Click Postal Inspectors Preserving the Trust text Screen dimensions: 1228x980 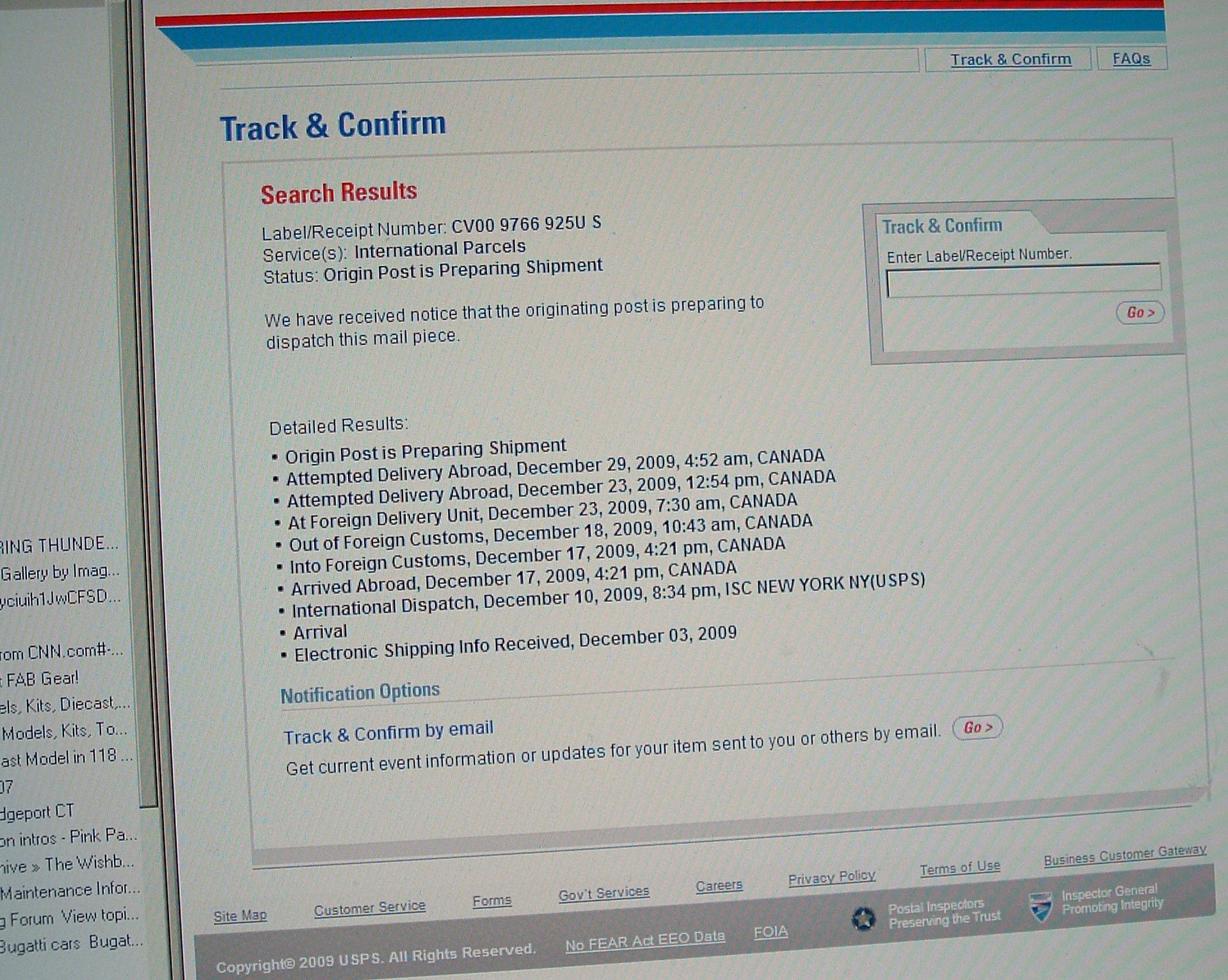click(944, 912)
